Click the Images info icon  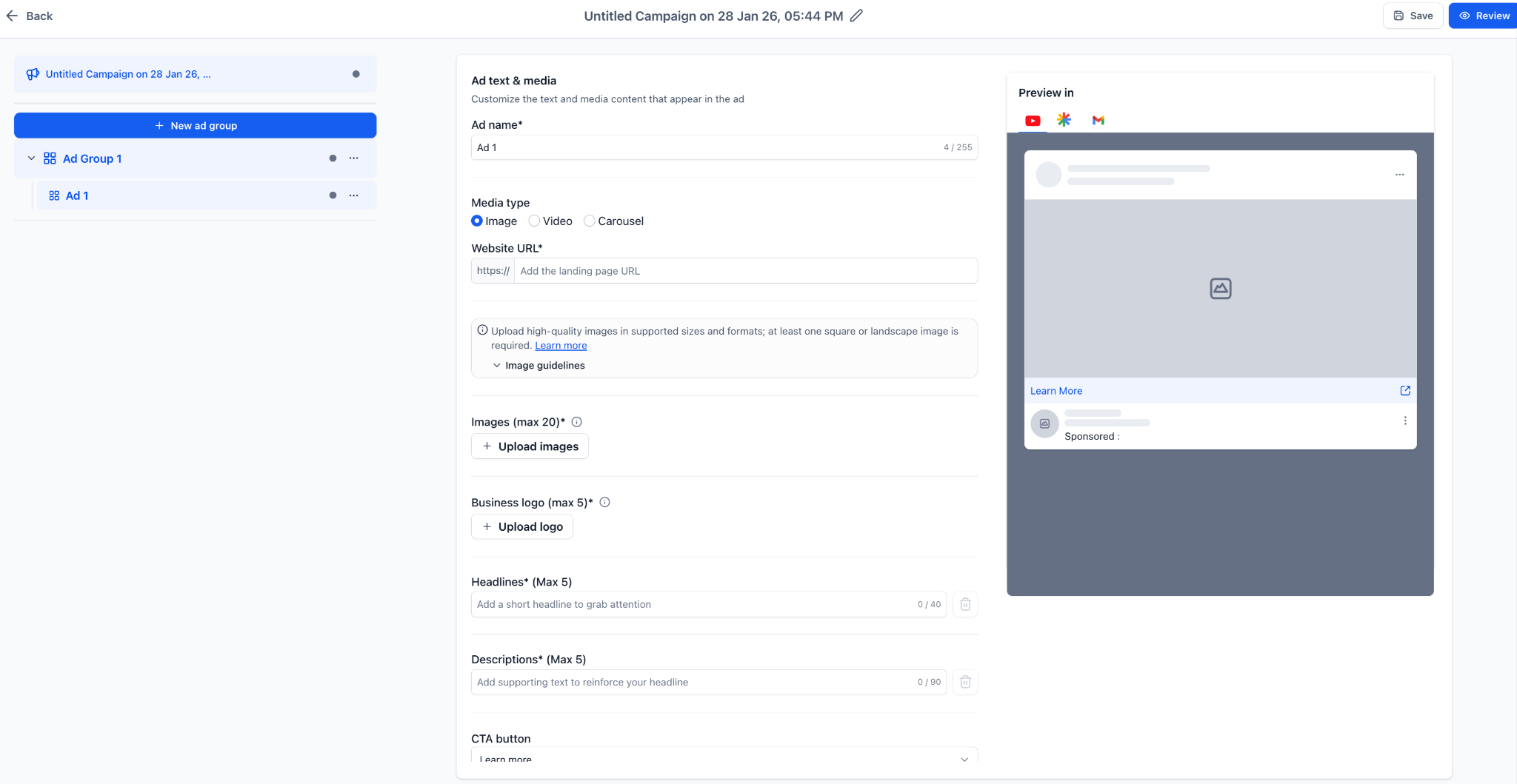point(577,422)
